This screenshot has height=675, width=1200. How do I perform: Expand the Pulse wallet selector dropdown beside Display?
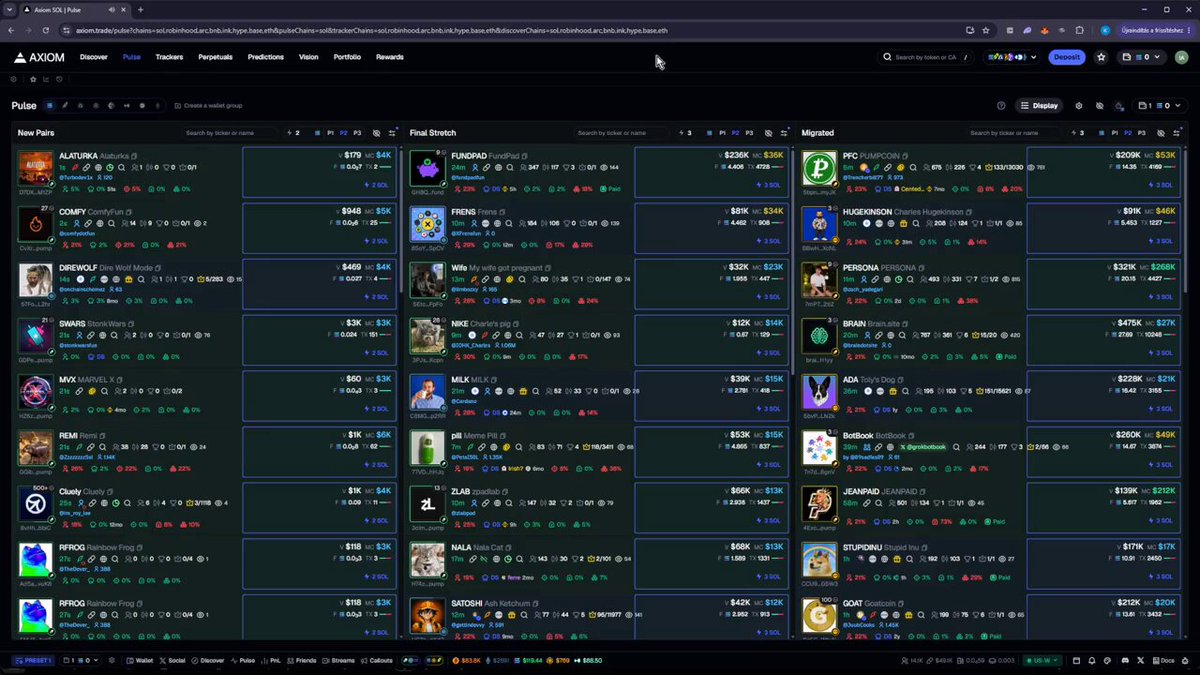pos(1160,105)
